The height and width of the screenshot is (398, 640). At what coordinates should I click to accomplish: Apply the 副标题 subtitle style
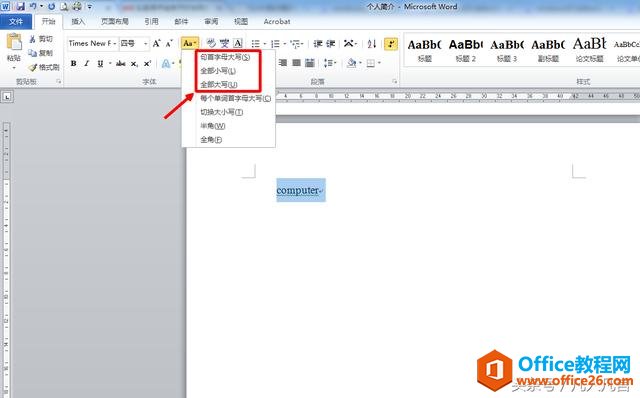(548, 50)
